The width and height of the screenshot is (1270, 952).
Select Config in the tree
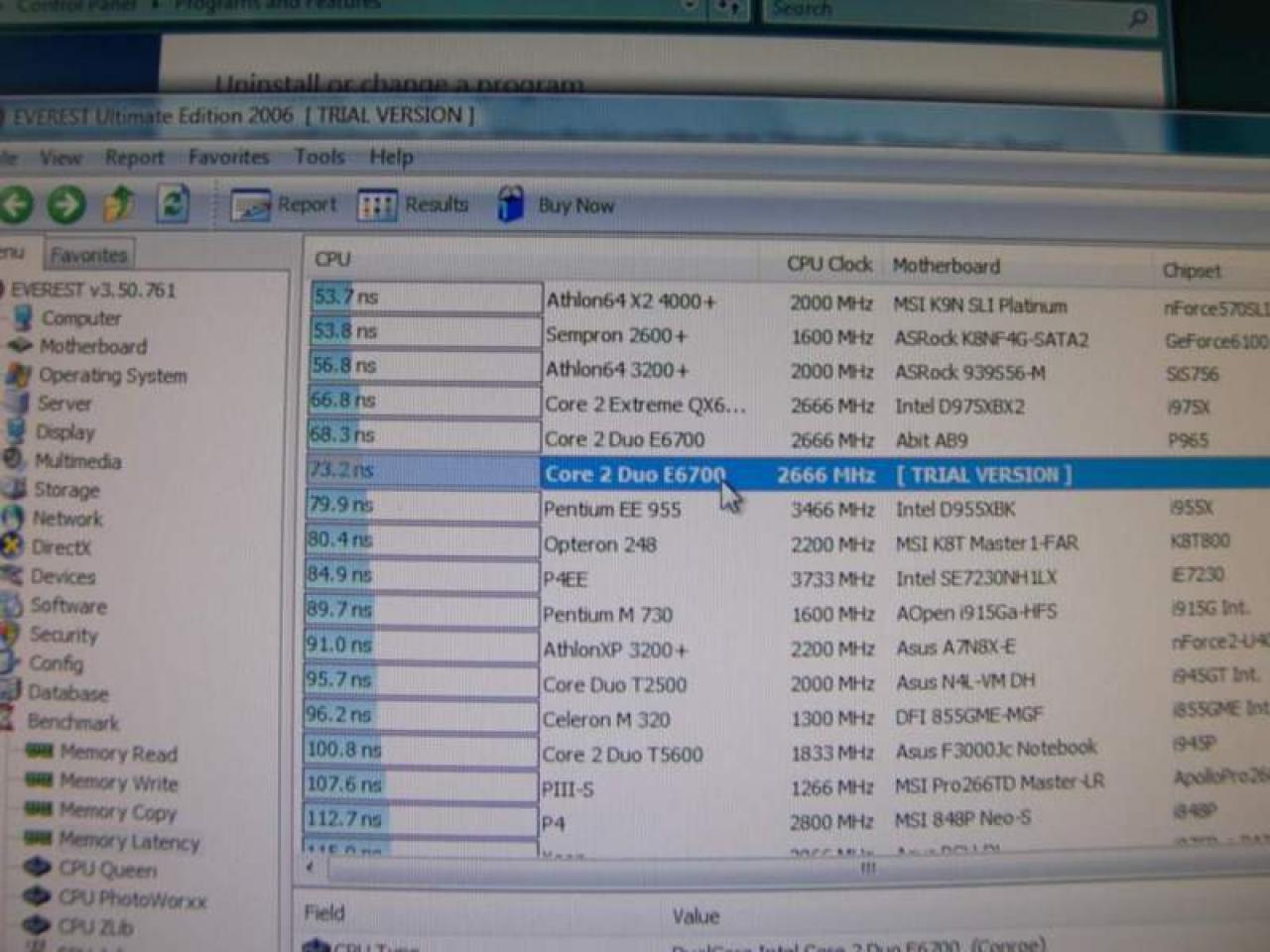click(56, 662)
